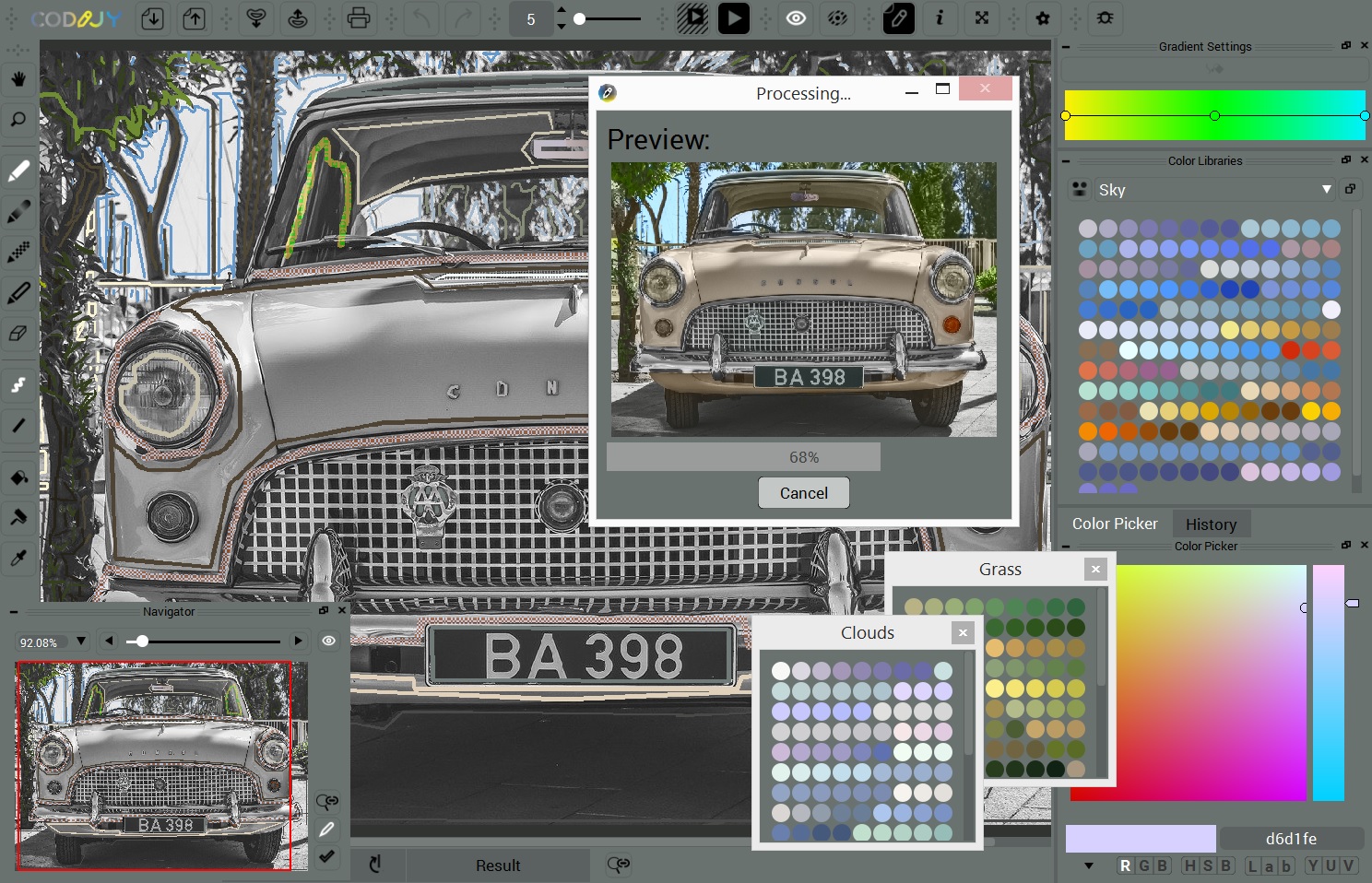Open the info 'i' icon
This screenshot has height=883, width=1372.
point(940,18)
